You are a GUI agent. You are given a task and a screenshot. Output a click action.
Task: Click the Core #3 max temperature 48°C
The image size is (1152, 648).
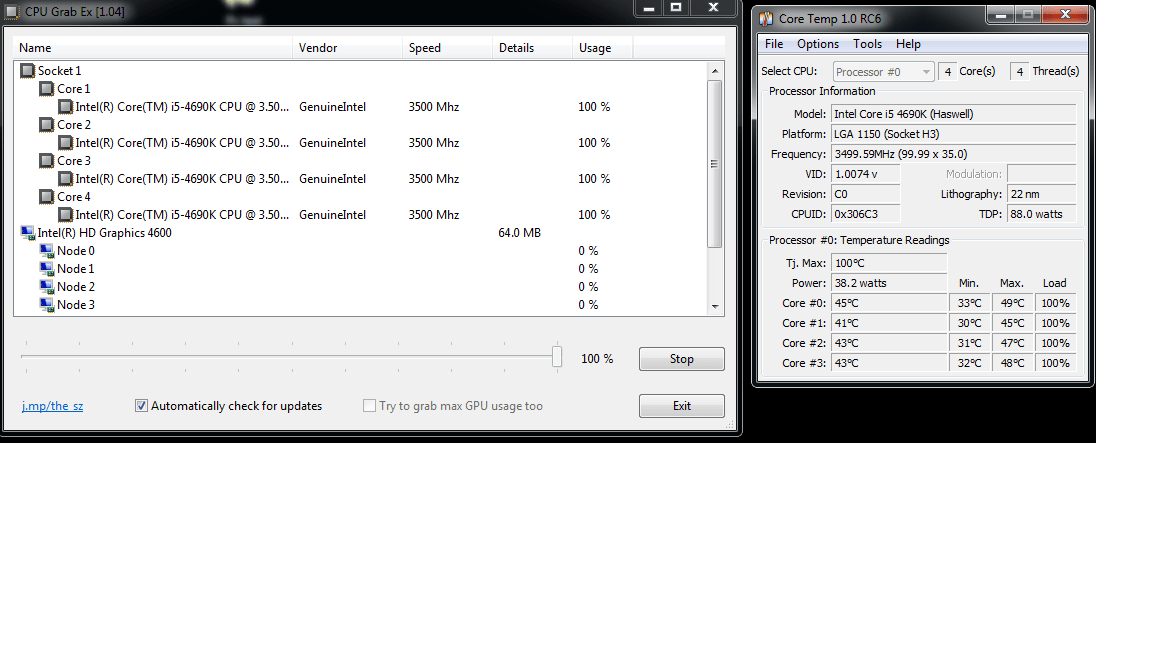1012,363
